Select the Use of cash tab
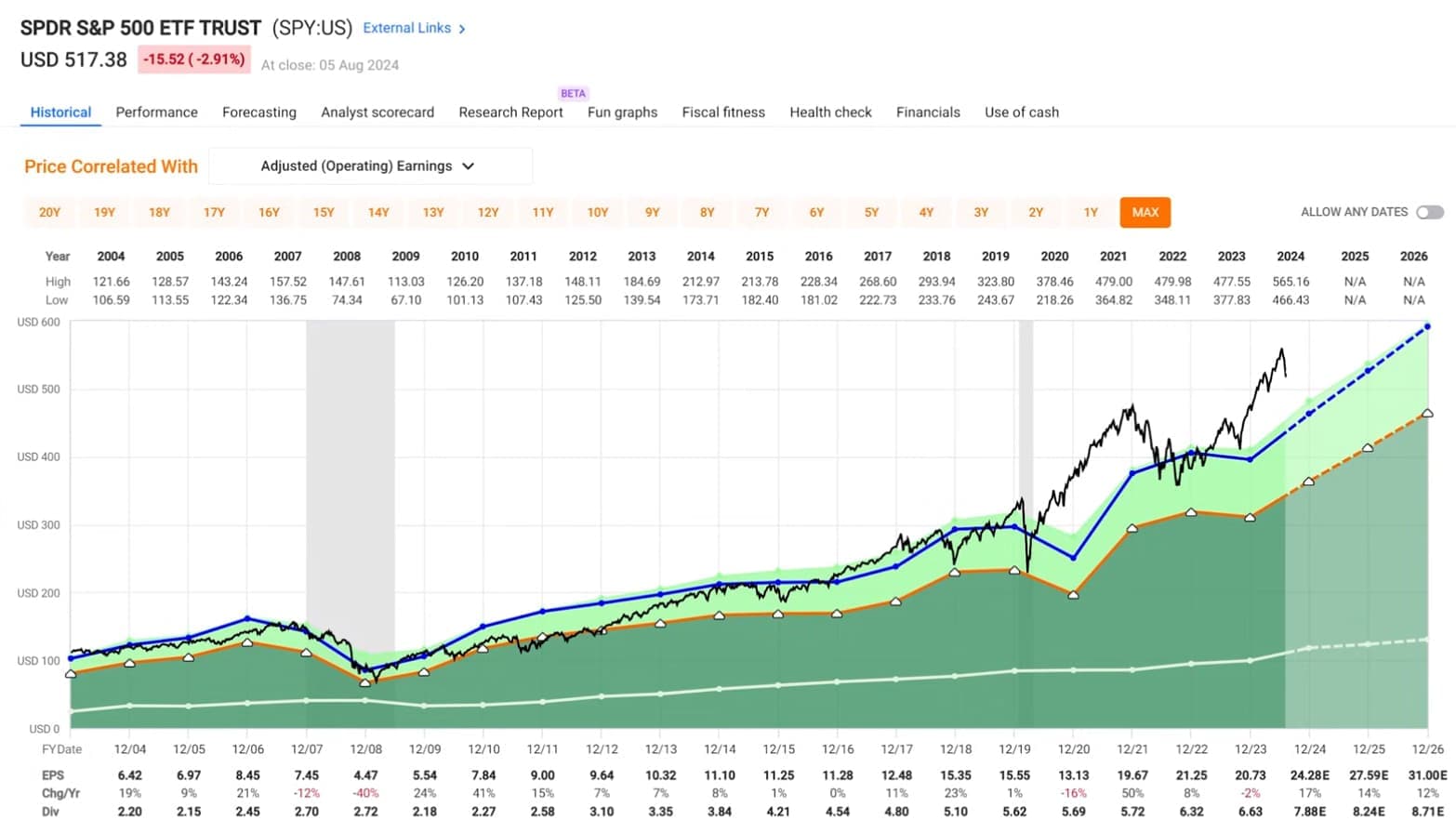Image resolution: width=1456 pixels, height=820 pixels. pyautogui.click(x=1022, y=112)
